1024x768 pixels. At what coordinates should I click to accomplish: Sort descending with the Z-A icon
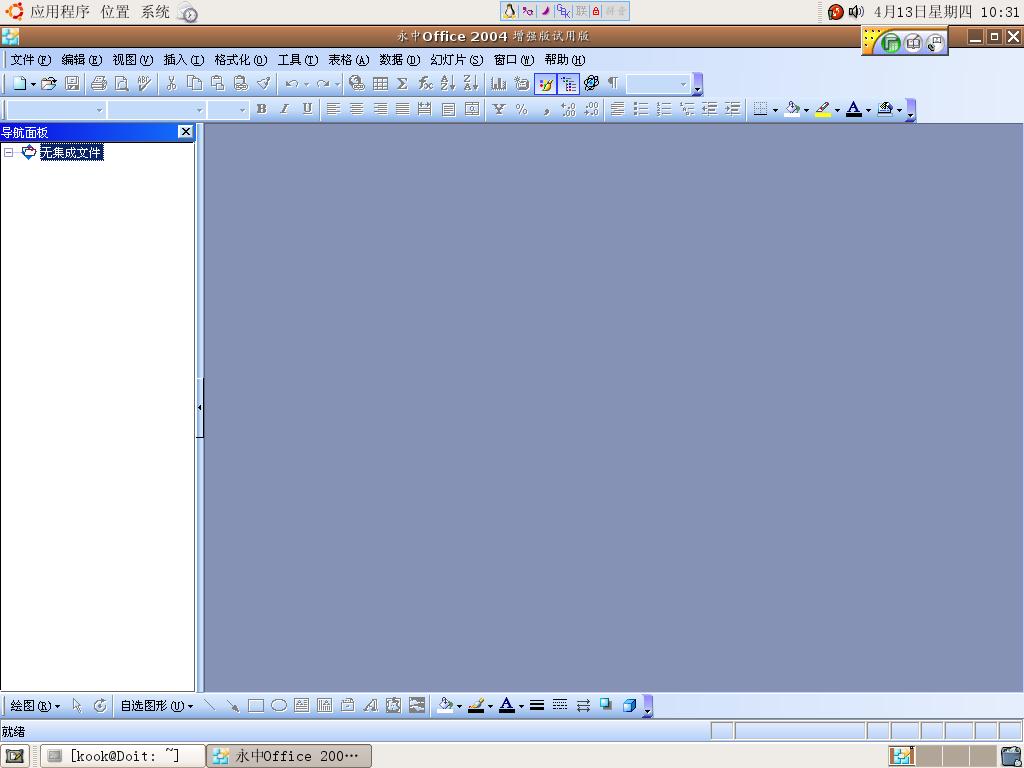point(471,84)
